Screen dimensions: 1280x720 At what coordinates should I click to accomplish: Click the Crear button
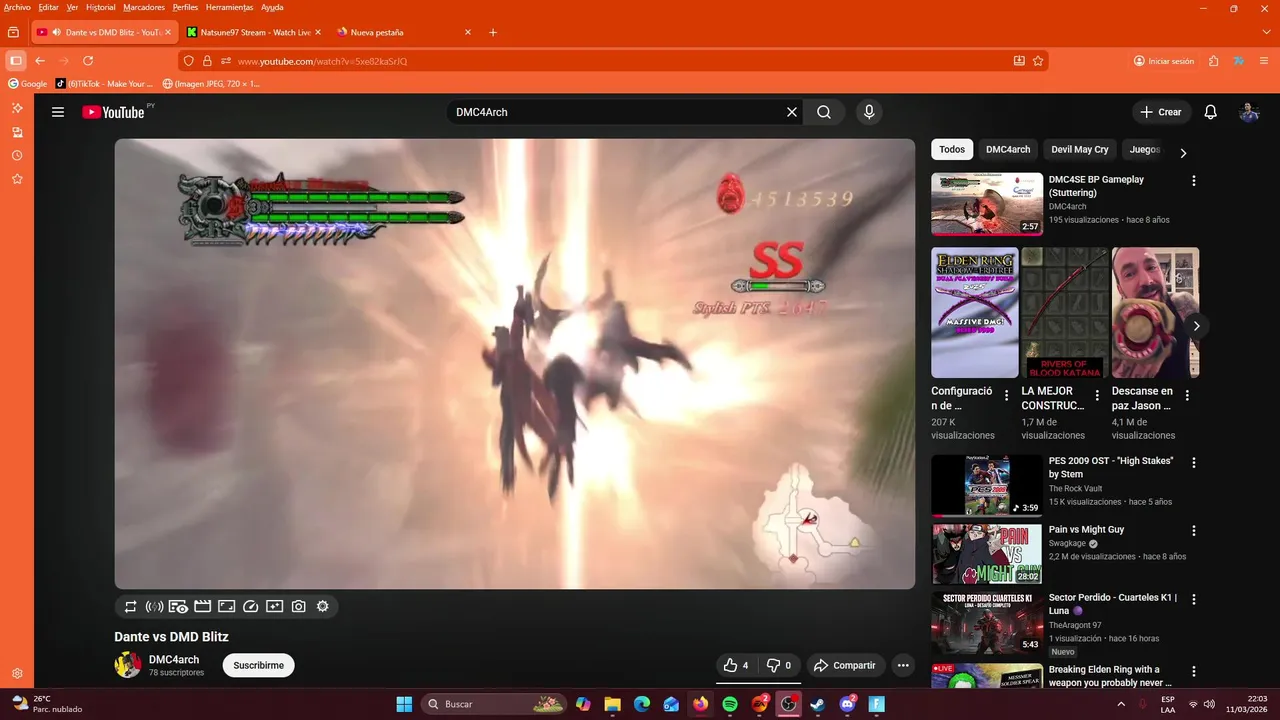tap(1162, 112)
